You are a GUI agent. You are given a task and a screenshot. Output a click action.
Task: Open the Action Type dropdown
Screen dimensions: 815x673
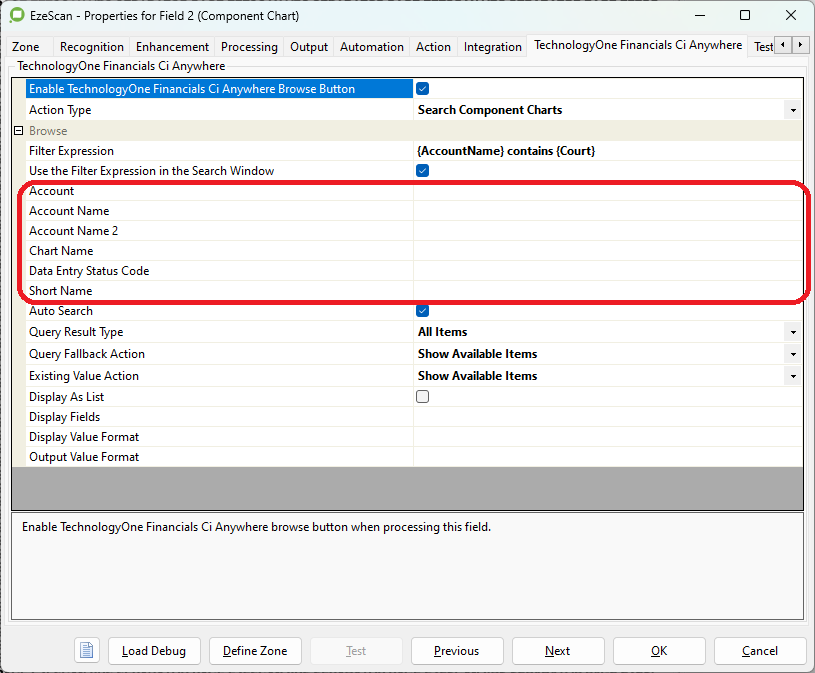[792, 110]
